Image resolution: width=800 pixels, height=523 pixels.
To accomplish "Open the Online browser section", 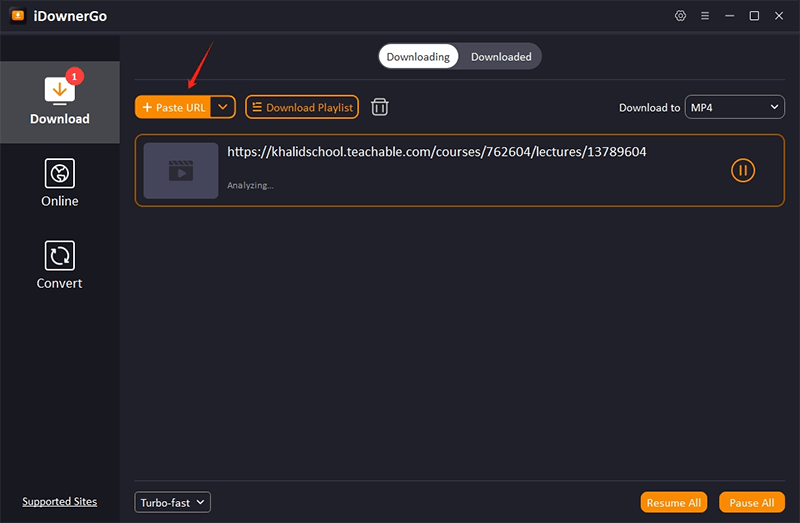I will point(59,183).
